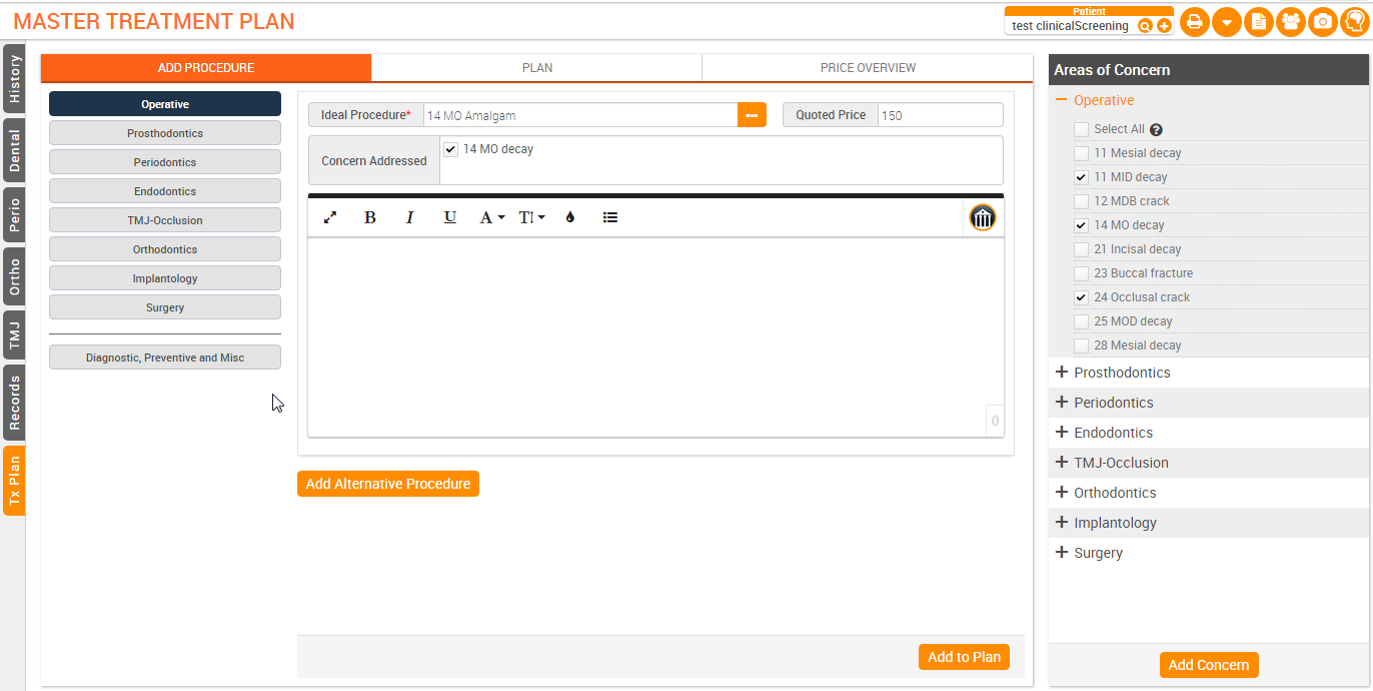Click the print icon in the header
This screenshot has width=1373, height=691.
point(1194,22)
